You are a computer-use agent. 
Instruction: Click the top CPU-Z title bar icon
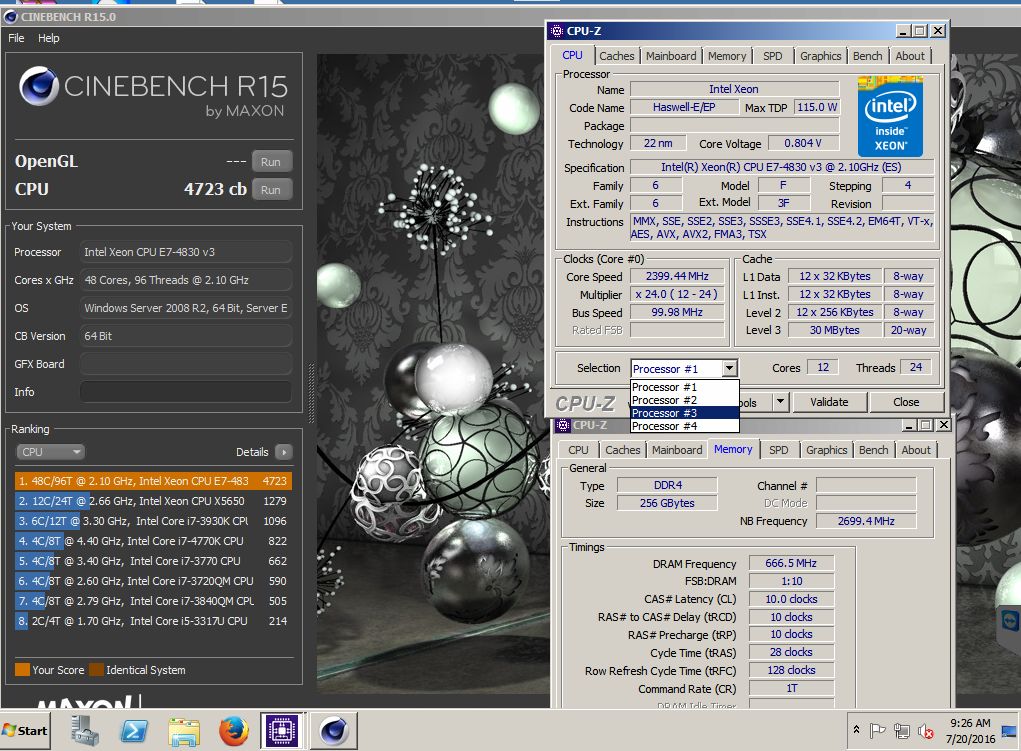557,31
